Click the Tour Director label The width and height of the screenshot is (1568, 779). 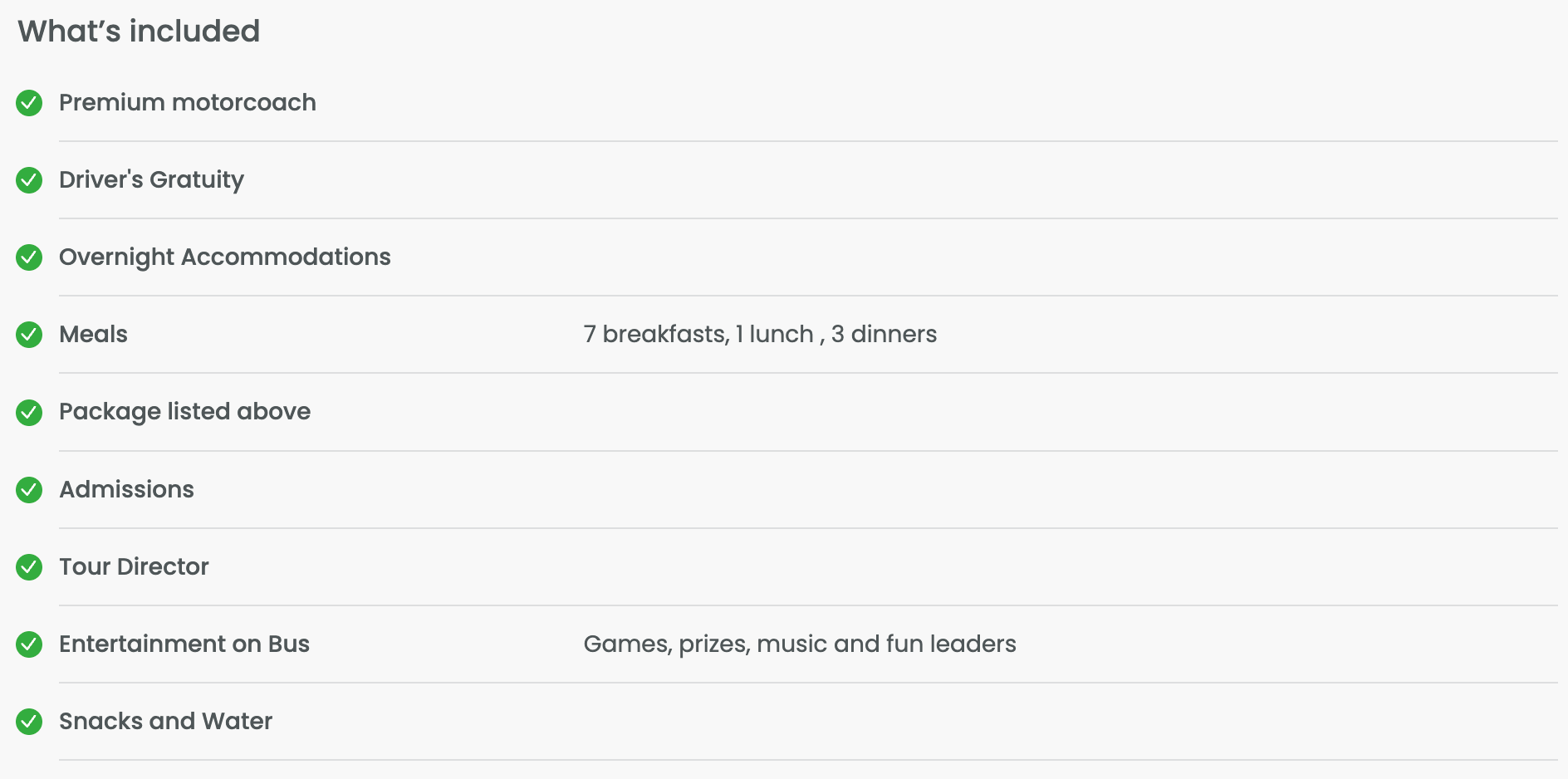[x=135, y=567]
